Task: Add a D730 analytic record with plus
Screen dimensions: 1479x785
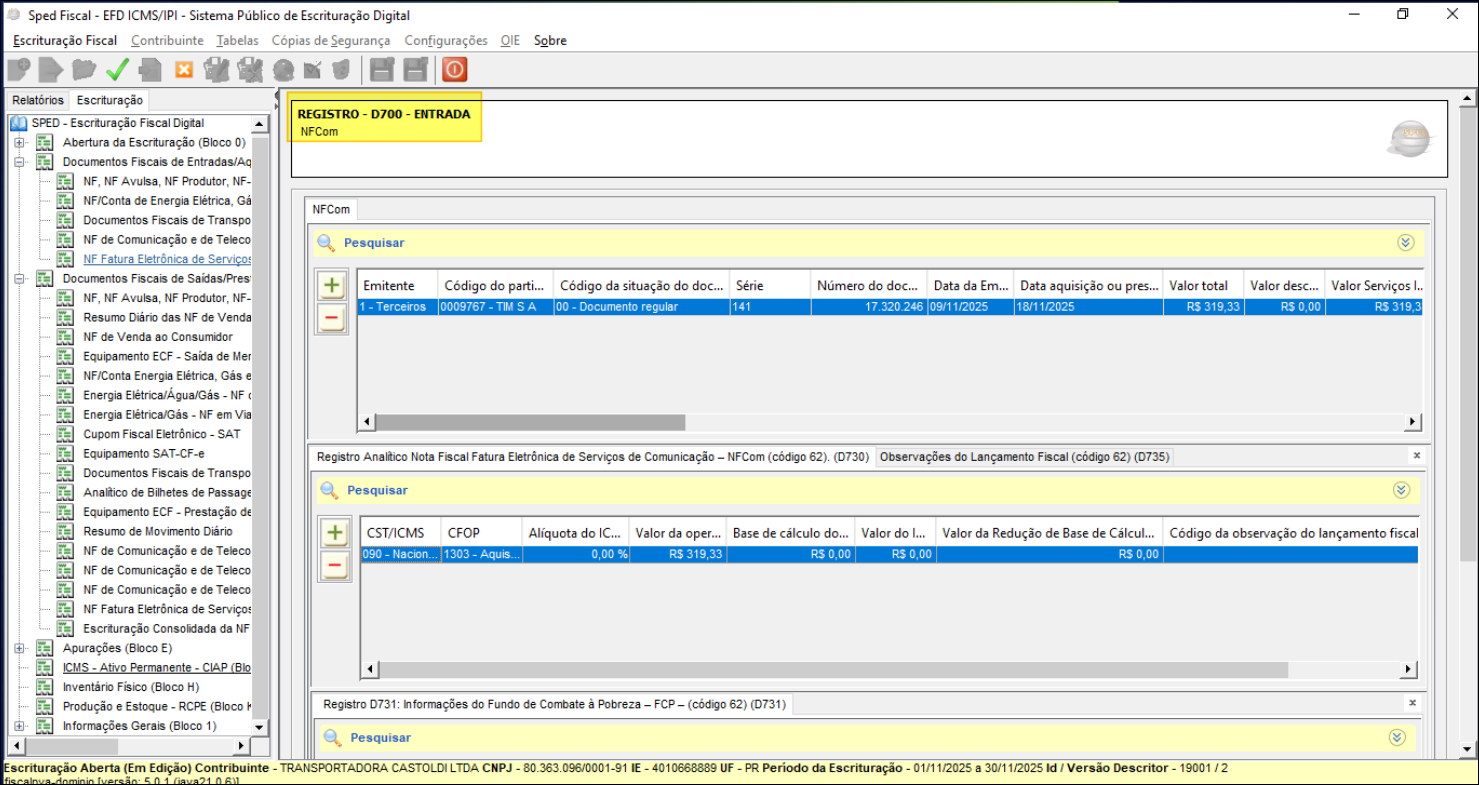Action: coord(335,533)
